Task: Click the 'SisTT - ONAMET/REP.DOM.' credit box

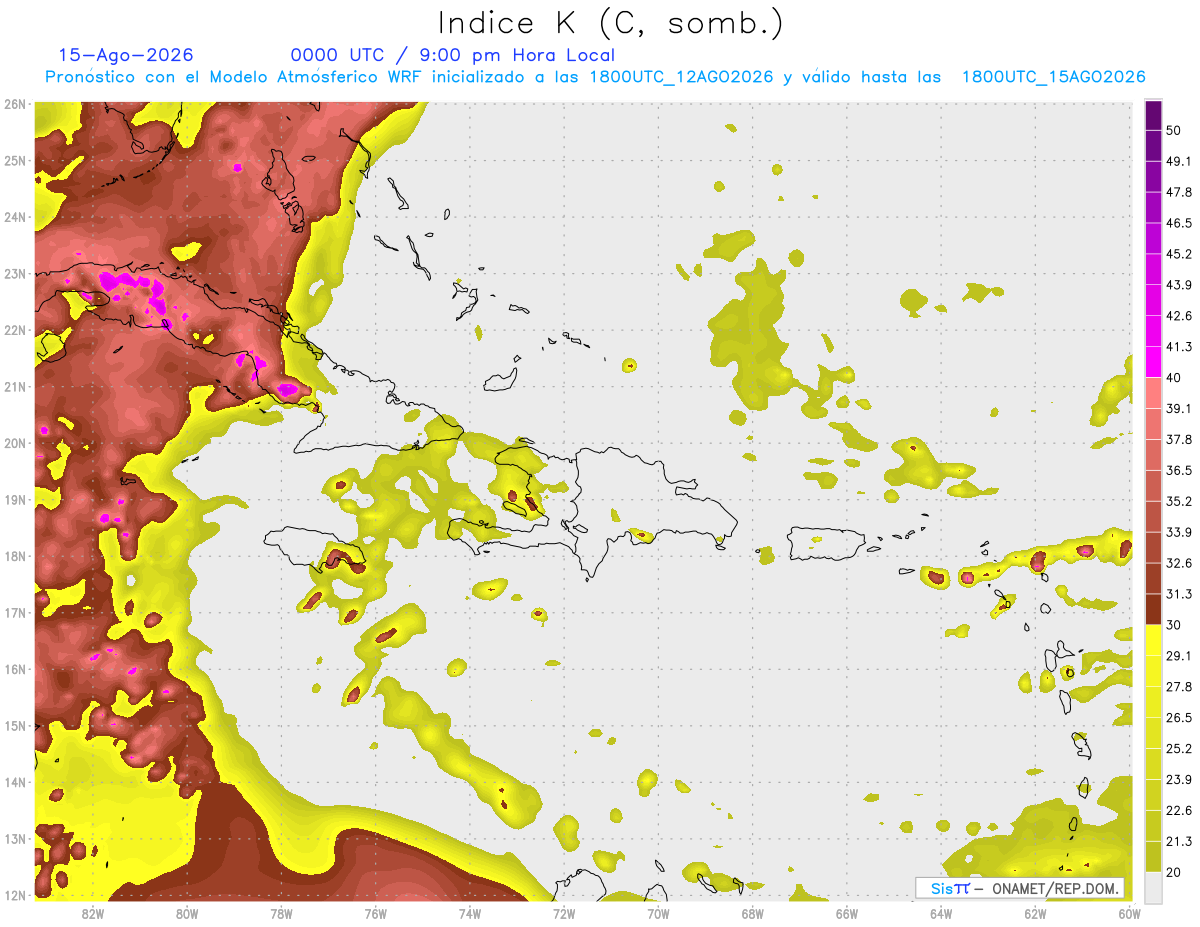Action: pos(1020,888)
